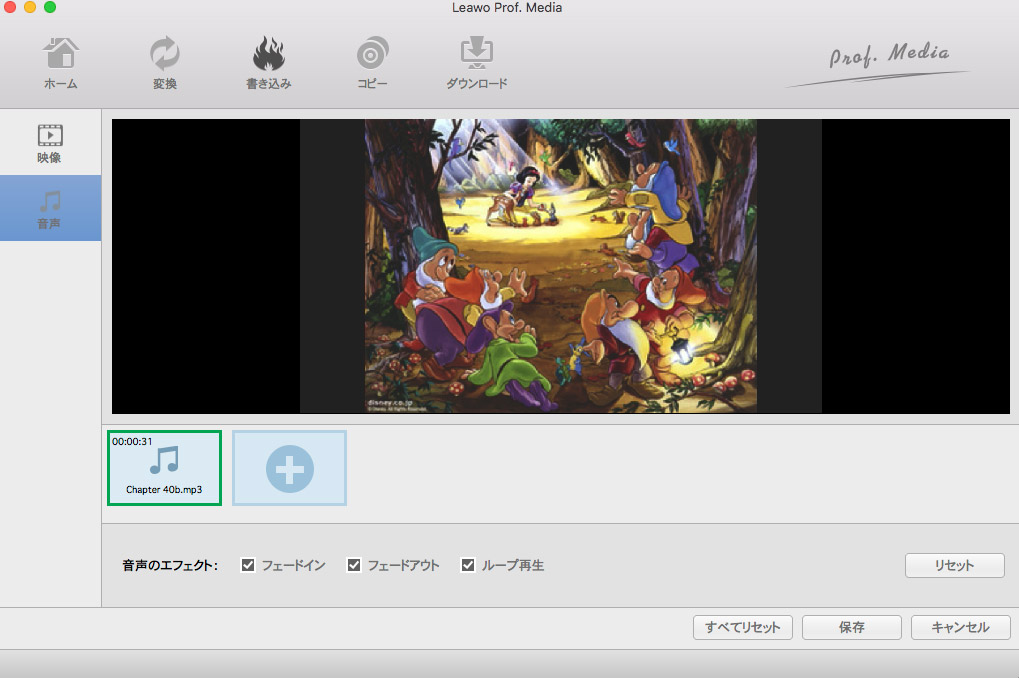Disable the ループ再生 loop checkbox
Viewport: 1019px width, 678px height.
[x=467, y=565]
